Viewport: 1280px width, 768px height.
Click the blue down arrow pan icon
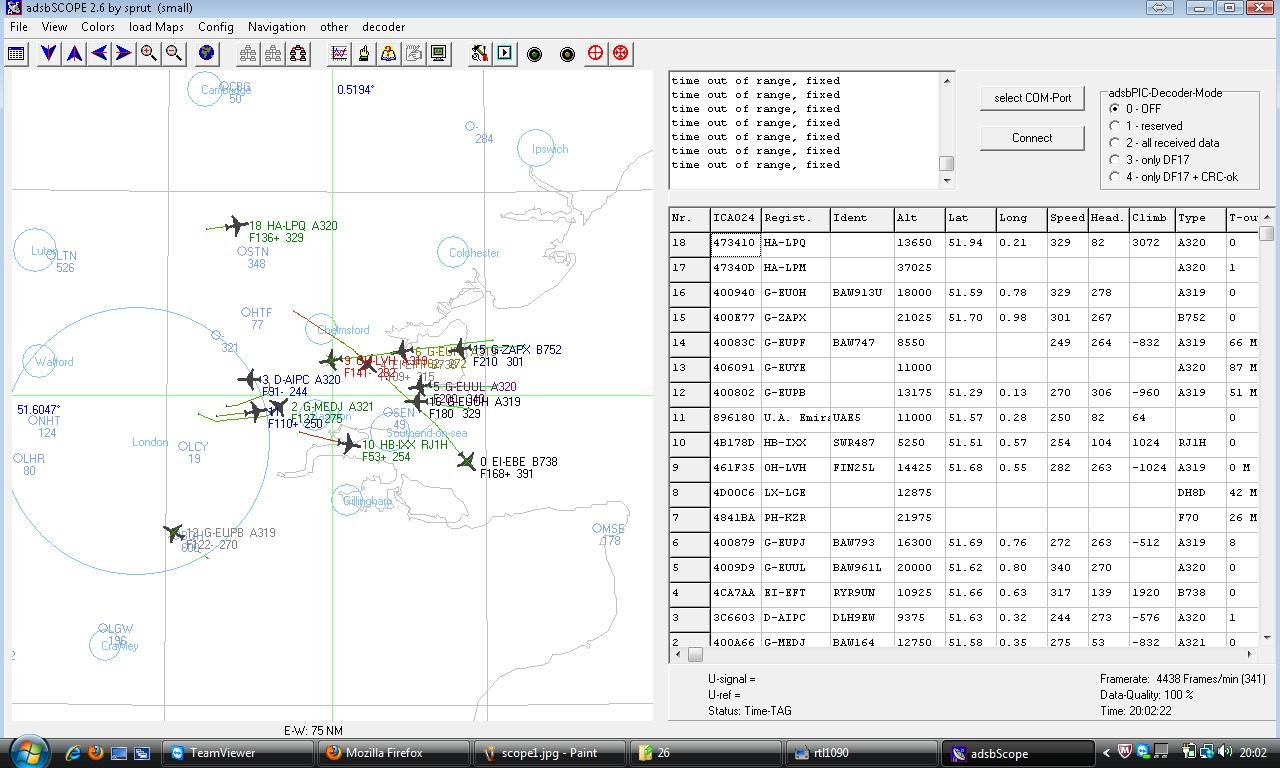click(48, 53)
